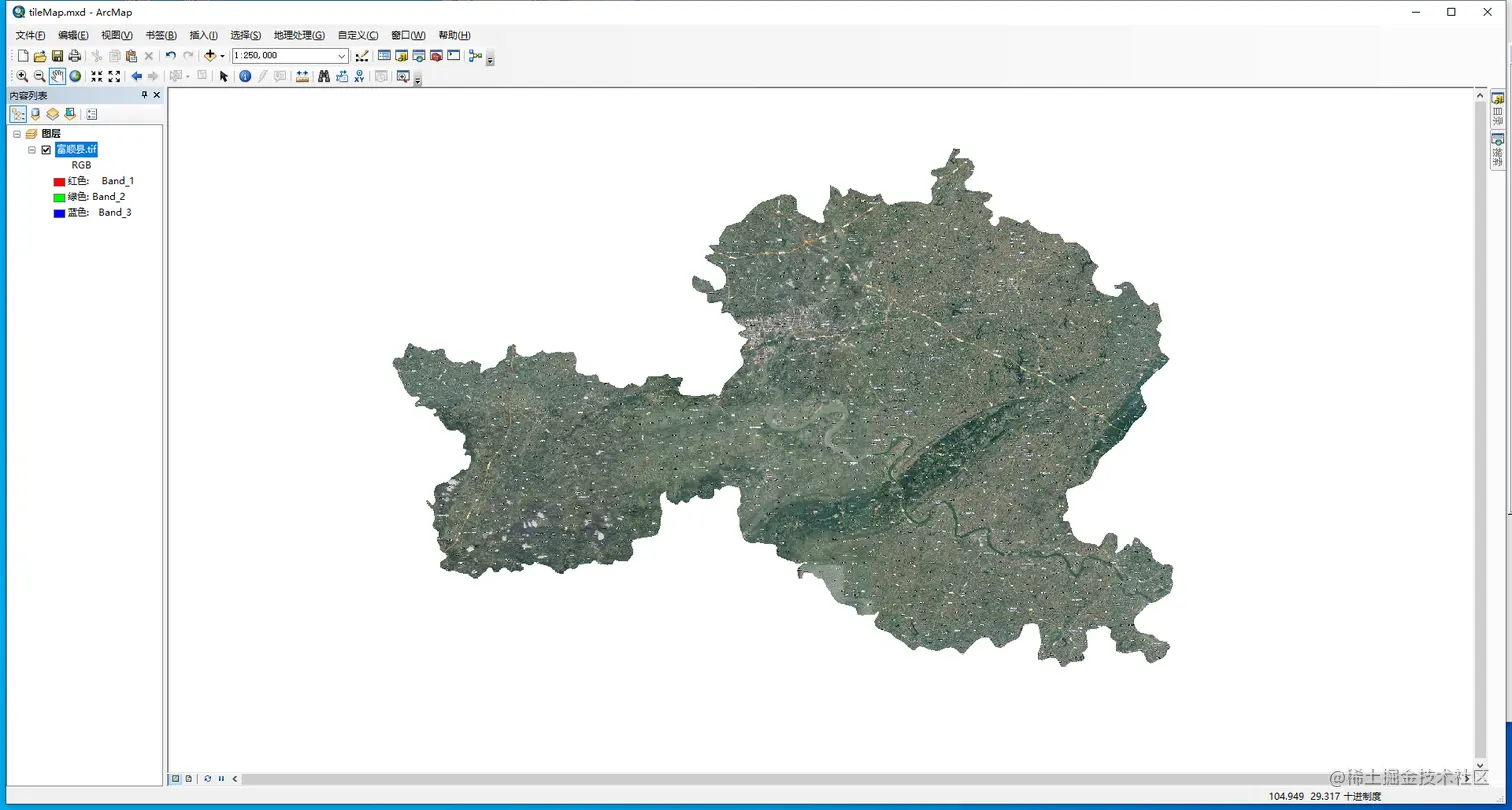The height and width of the screenshot is (810, 1512).
Task: Paste using the clipboard toolbar icon
Action: [x=131, y=56]
